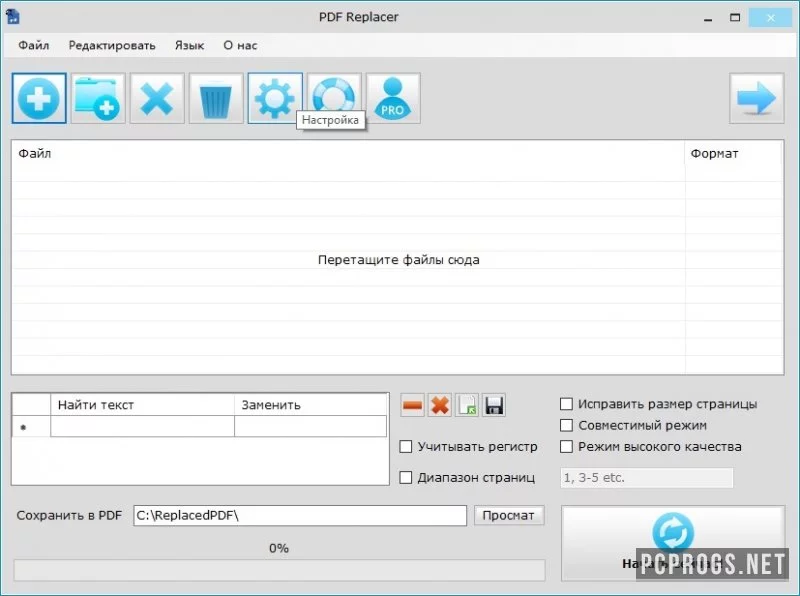Toggle Диапазон страниц checkbox

pyautogui.click(x=406, y=478)
